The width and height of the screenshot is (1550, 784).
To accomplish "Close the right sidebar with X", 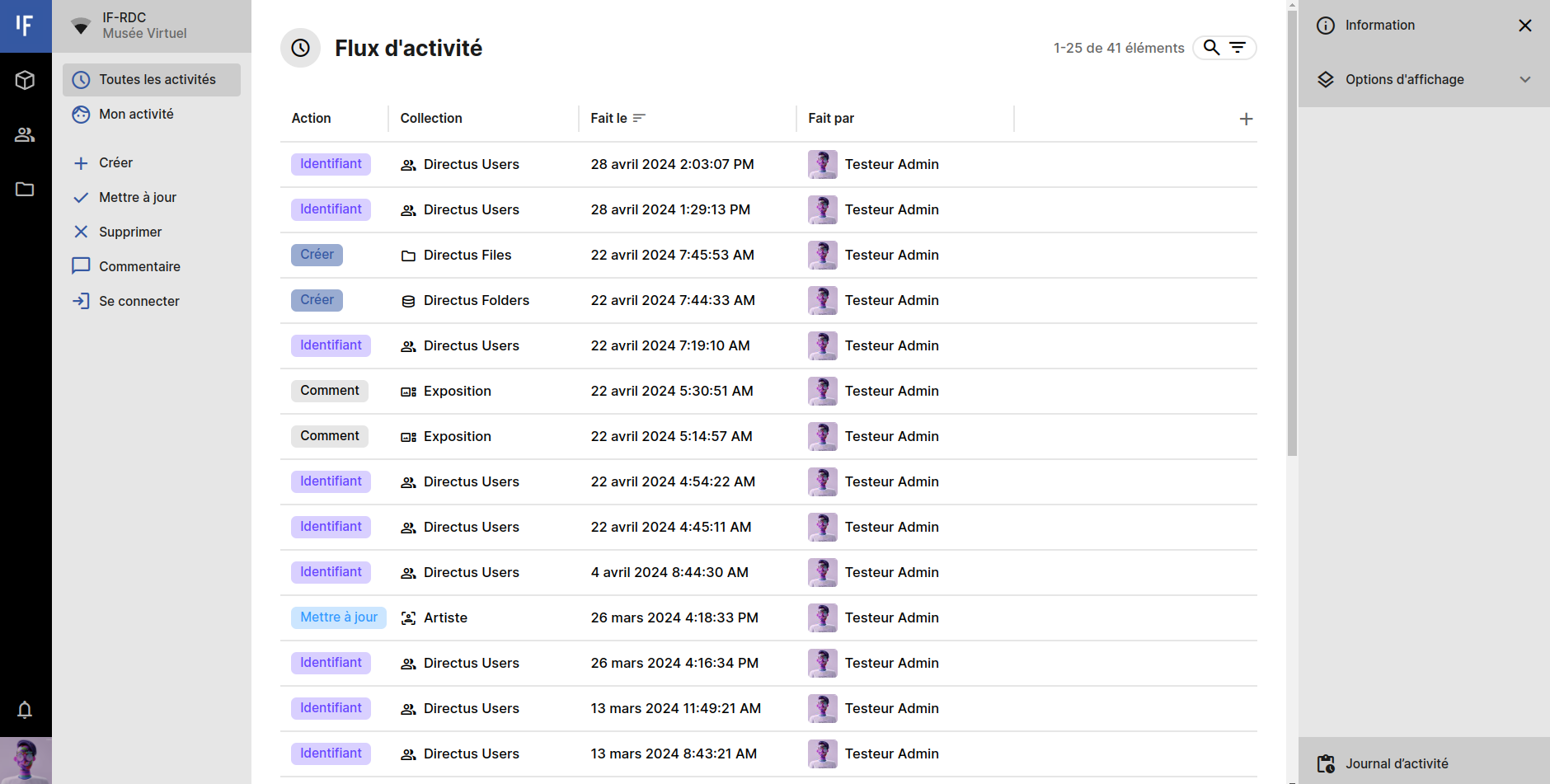I will [1524, 26].
